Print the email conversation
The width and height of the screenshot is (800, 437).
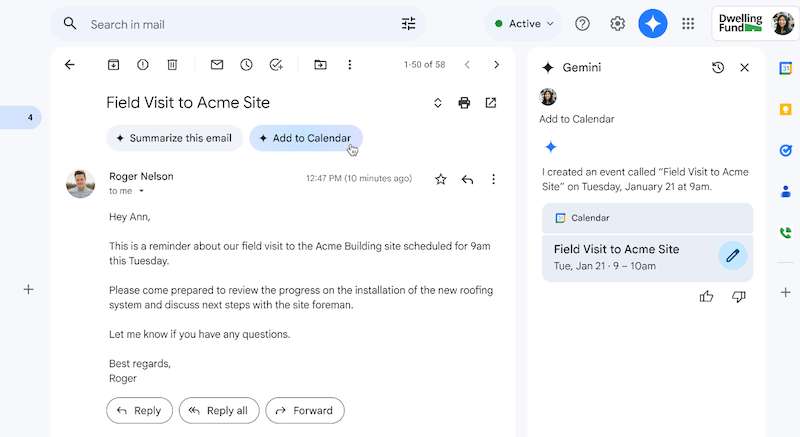(464, 103)
